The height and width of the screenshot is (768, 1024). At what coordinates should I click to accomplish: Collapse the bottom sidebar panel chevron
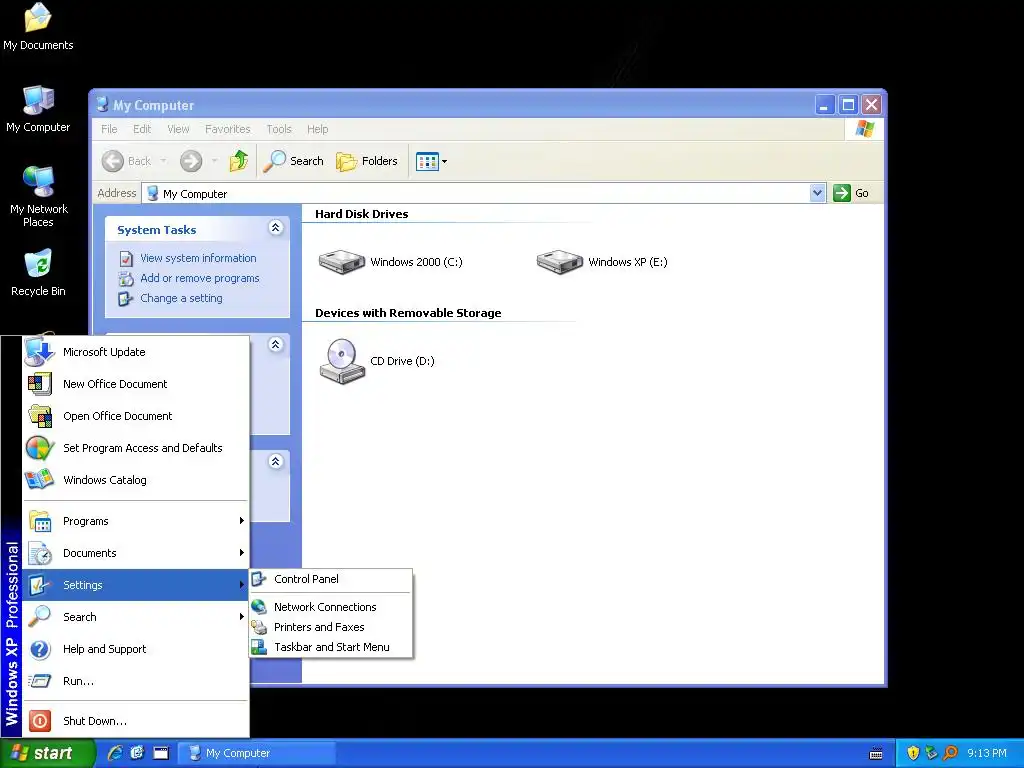pyautogui.click(x=276, y=461)
